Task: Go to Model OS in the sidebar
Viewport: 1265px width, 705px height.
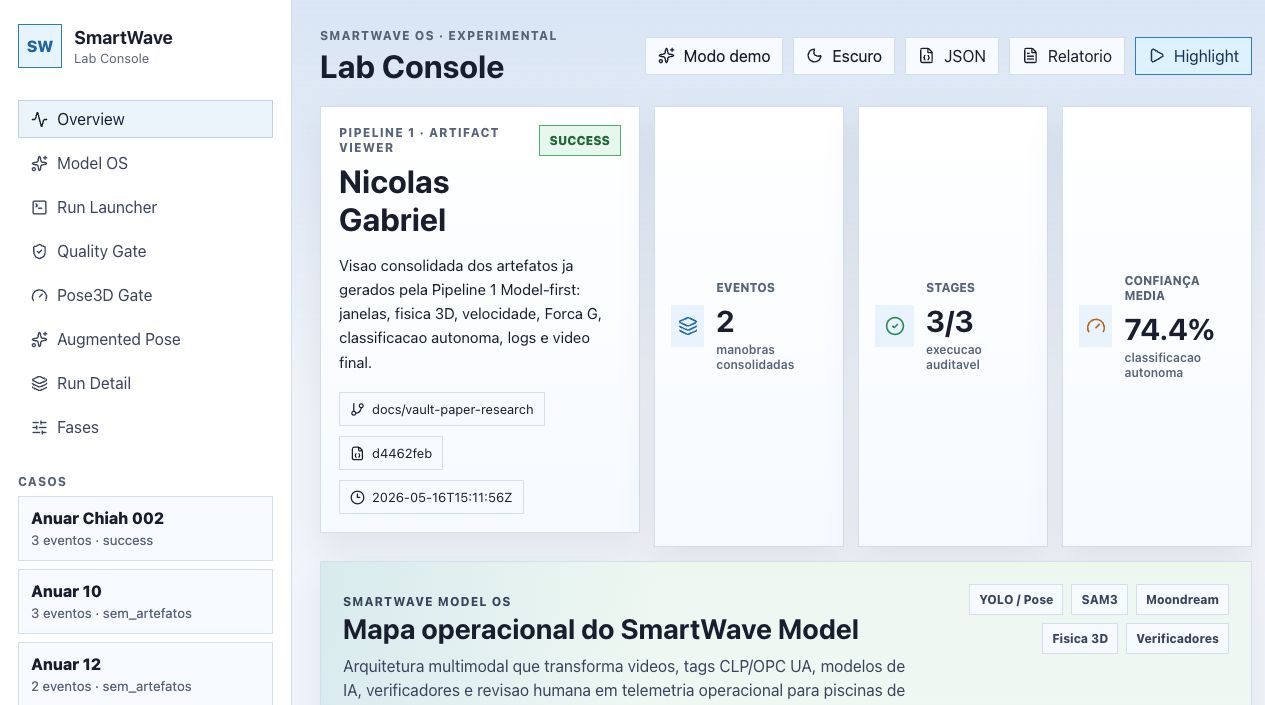Action: tap(145, 163)
